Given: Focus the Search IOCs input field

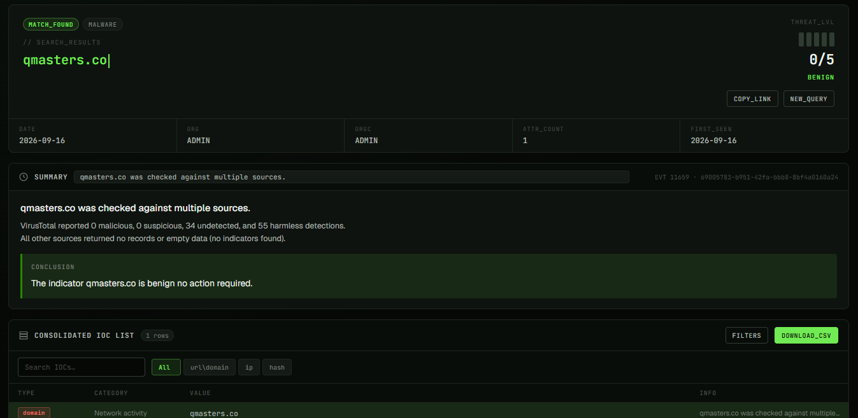Looking at the screenshot, I should pyautogui.click(x=82, y=367).
